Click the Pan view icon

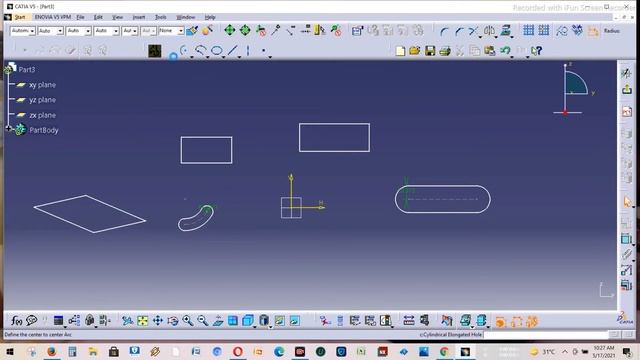pyautogui.click(x=158, y=321)
